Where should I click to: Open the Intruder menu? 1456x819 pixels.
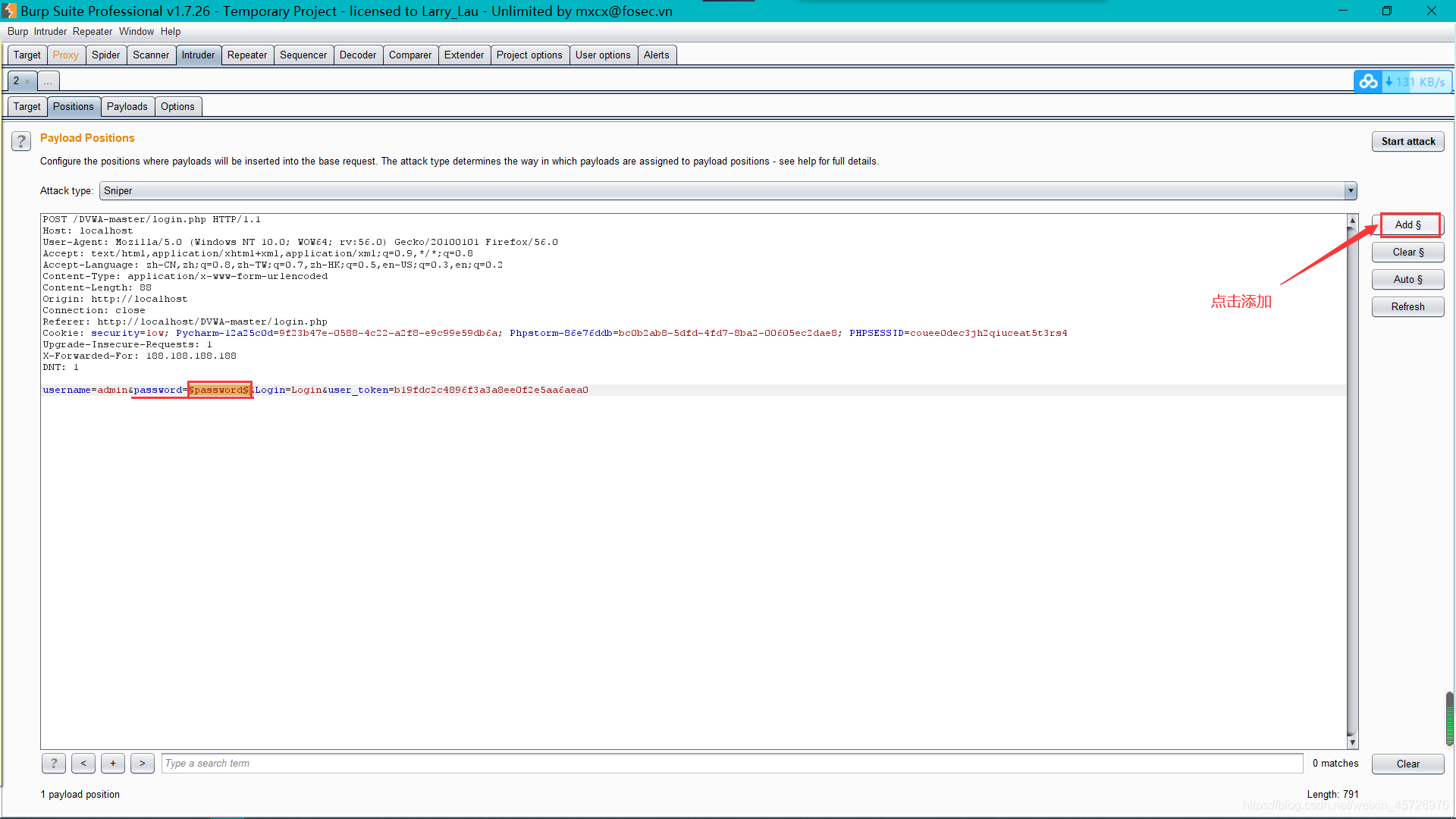[50, 32]
